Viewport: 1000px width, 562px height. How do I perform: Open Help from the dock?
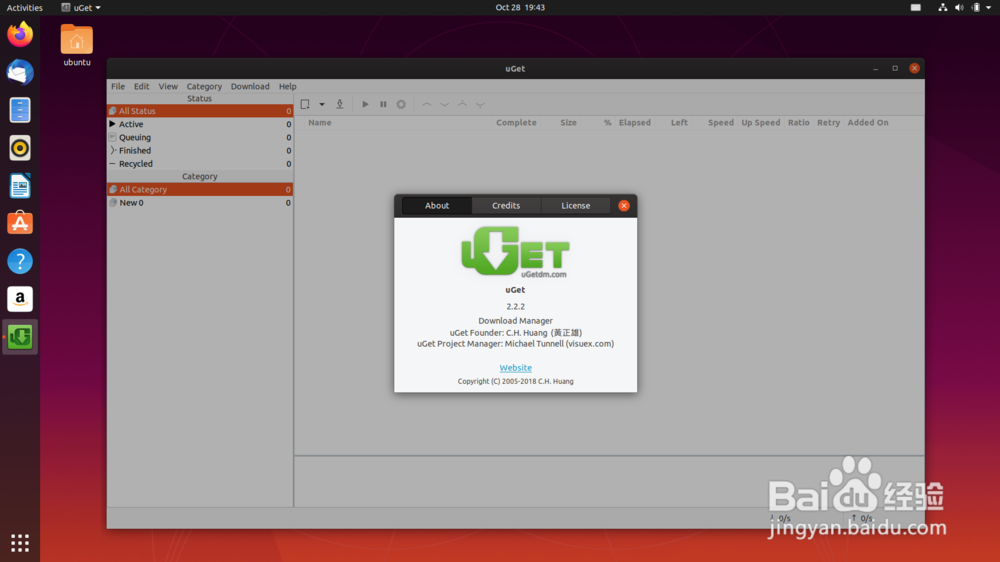[x=20, y=261]
